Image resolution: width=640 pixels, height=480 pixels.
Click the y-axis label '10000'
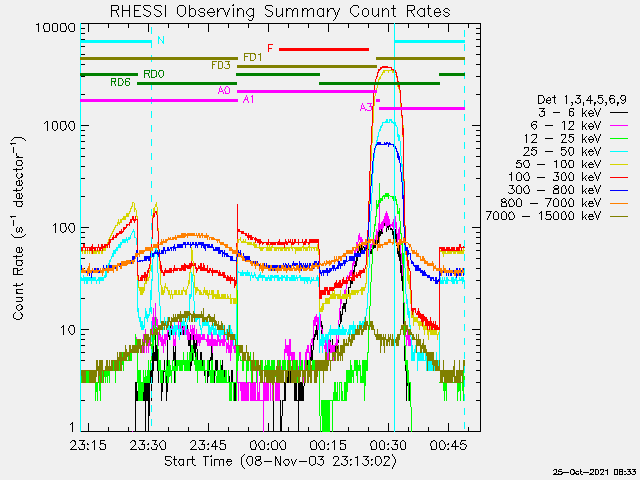tap(56, 28)
